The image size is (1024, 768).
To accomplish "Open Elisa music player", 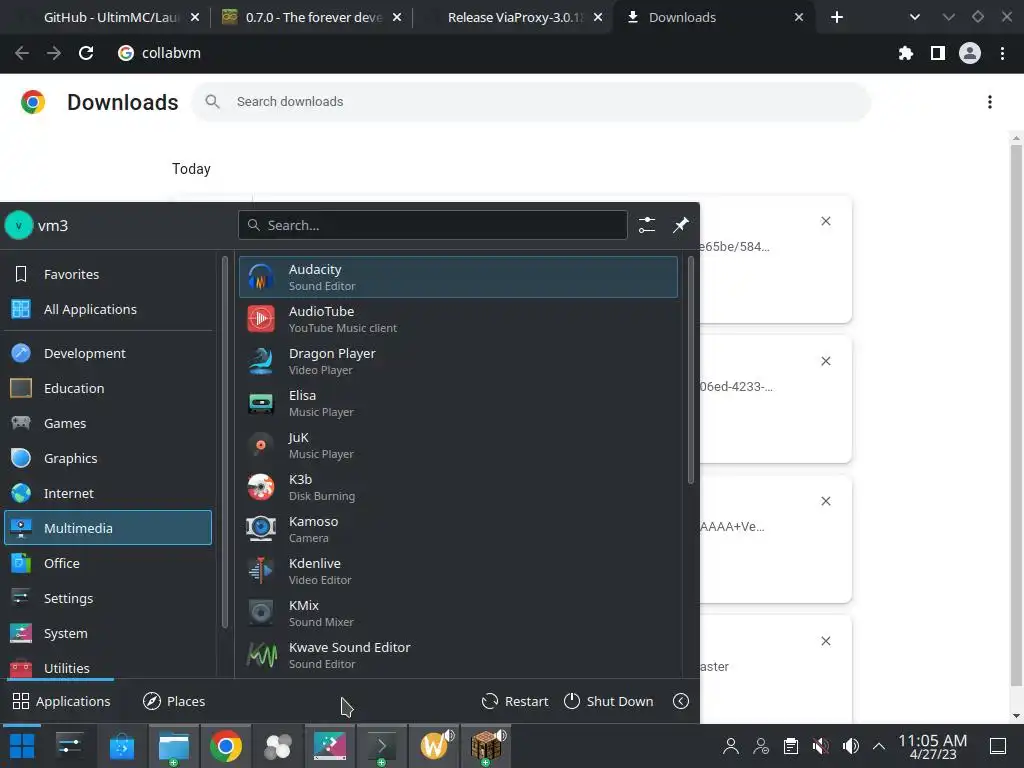I will pos(458,403).
